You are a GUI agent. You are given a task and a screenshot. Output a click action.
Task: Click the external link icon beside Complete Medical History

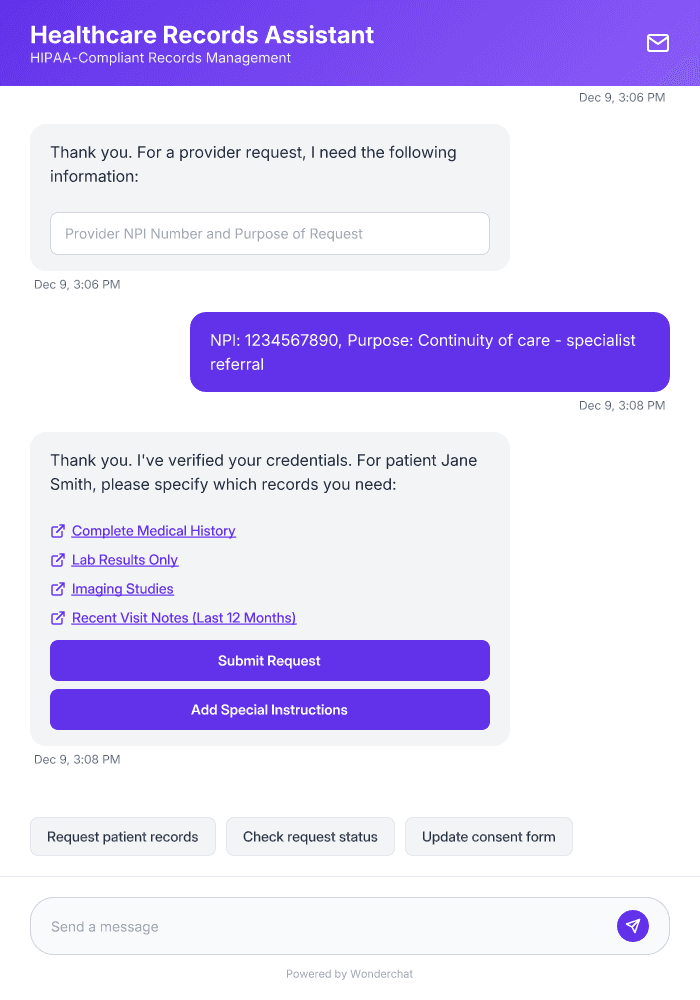pyautogui.click(x=57, y=531)
